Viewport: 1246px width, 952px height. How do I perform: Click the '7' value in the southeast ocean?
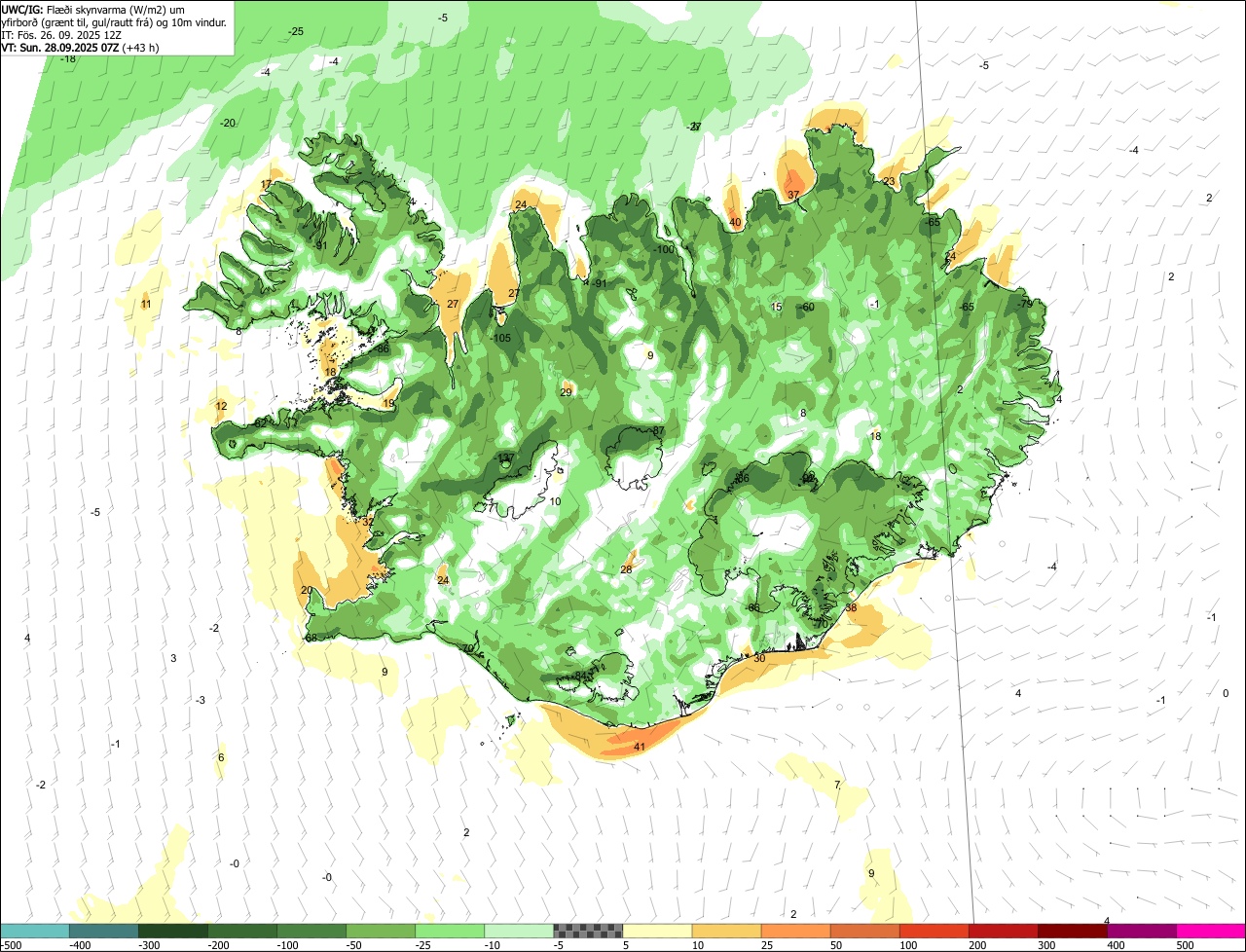(x=836, y=785)
